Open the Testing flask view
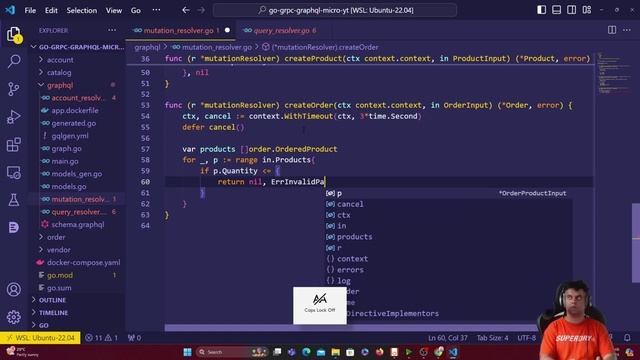640x360 pixels. point(14,200)
